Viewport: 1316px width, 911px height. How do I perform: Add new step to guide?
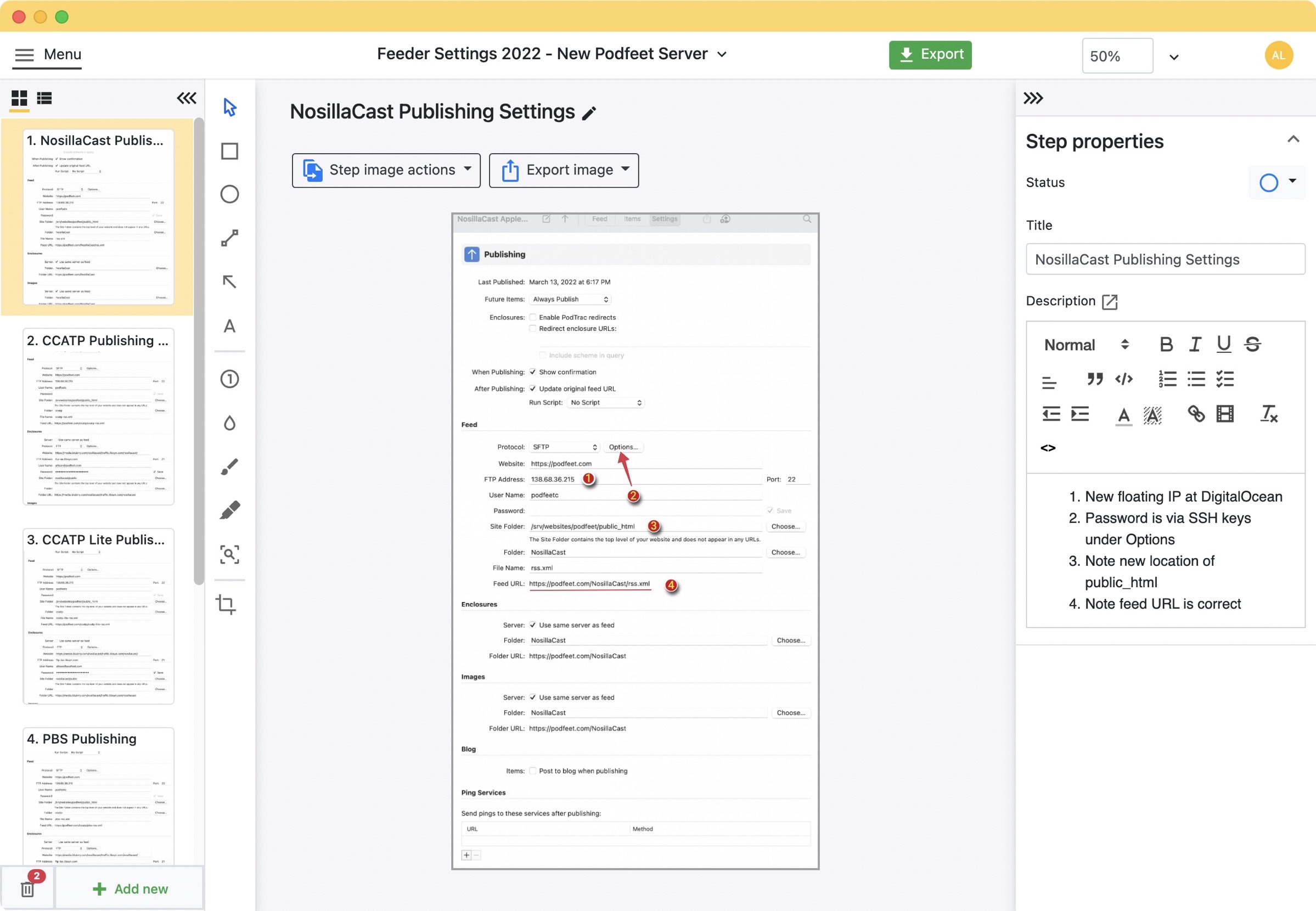[x=130, y=888]
